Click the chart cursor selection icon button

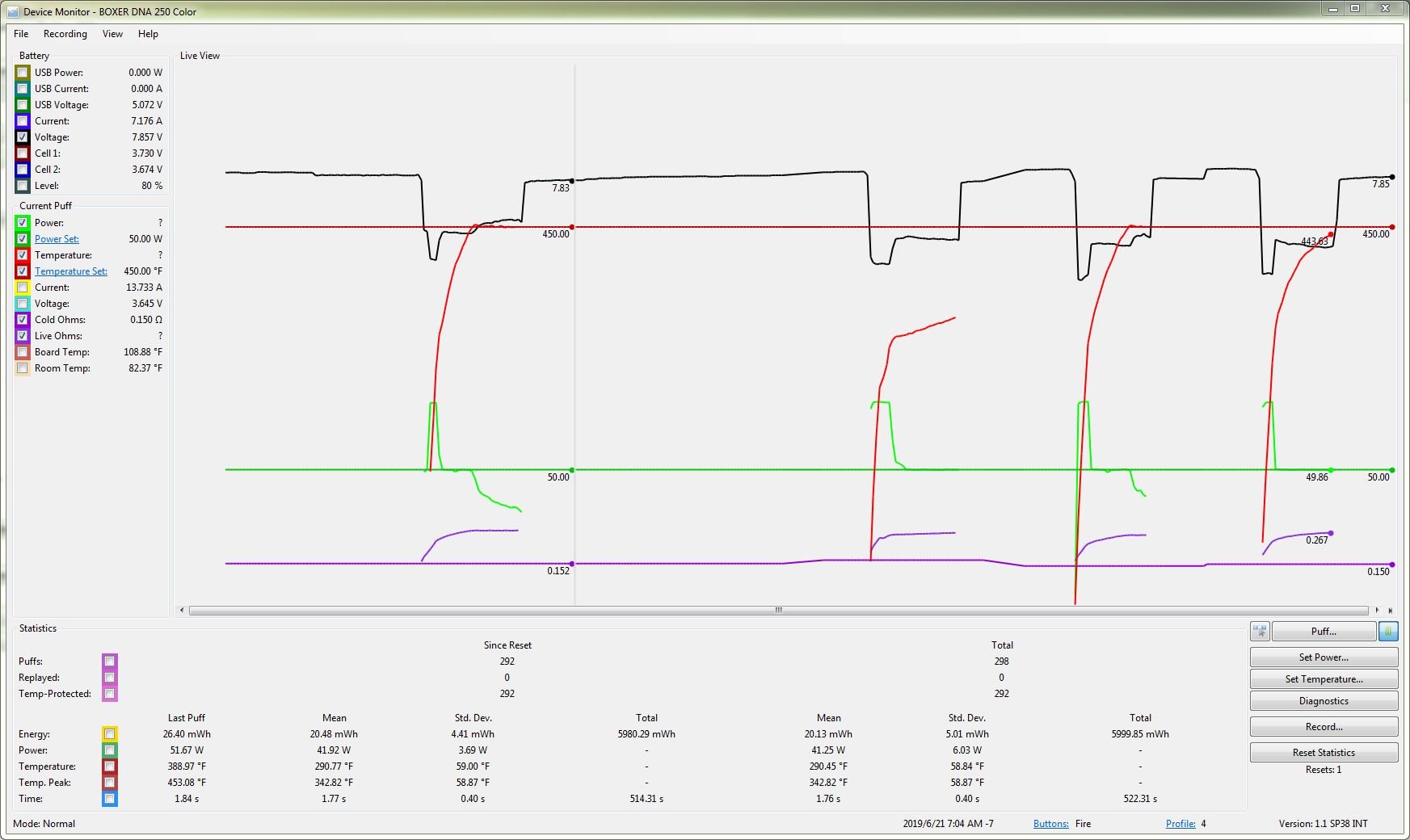tap(1260, 632)
